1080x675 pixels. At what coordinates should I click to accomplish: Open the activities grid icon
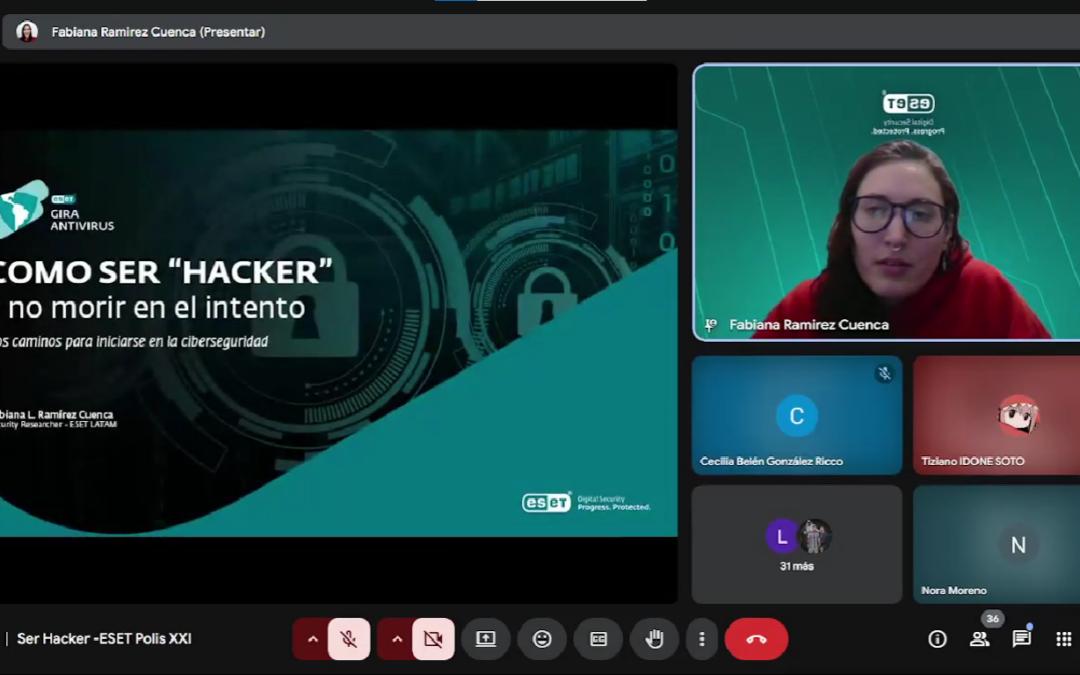coord(1063,639)
